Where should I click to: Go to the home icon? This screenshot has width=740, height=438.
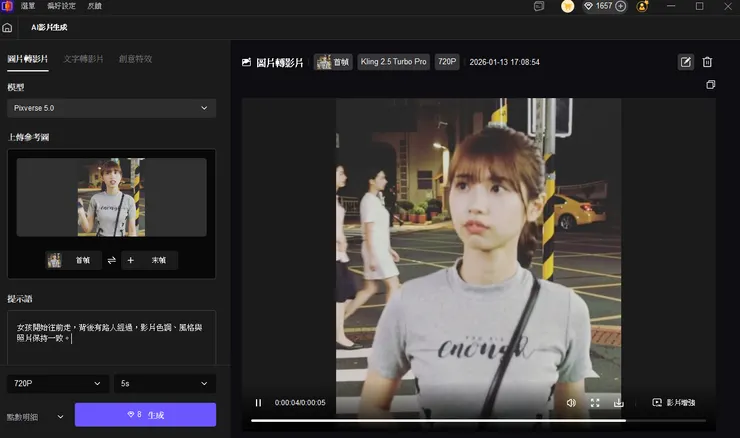tap(7, 27)
